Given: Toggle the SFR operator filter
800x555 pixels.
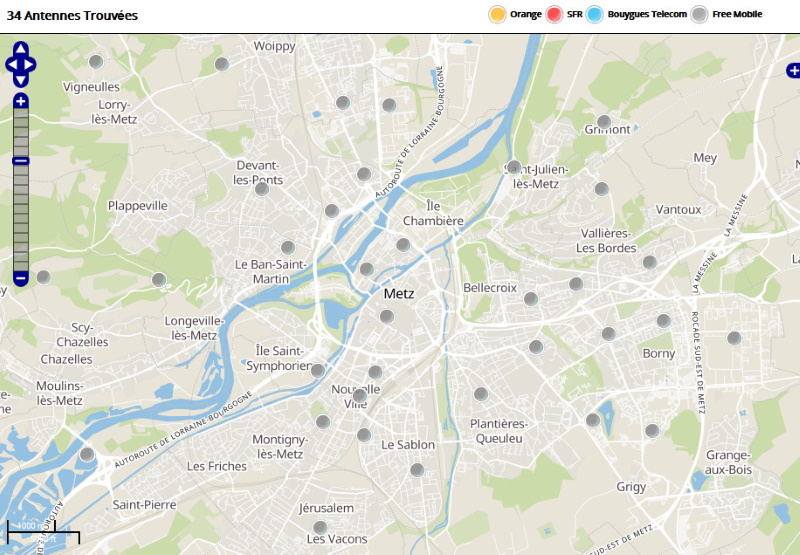Looking at the screenshot, I should pyautogui.click(x=555, y=14).
